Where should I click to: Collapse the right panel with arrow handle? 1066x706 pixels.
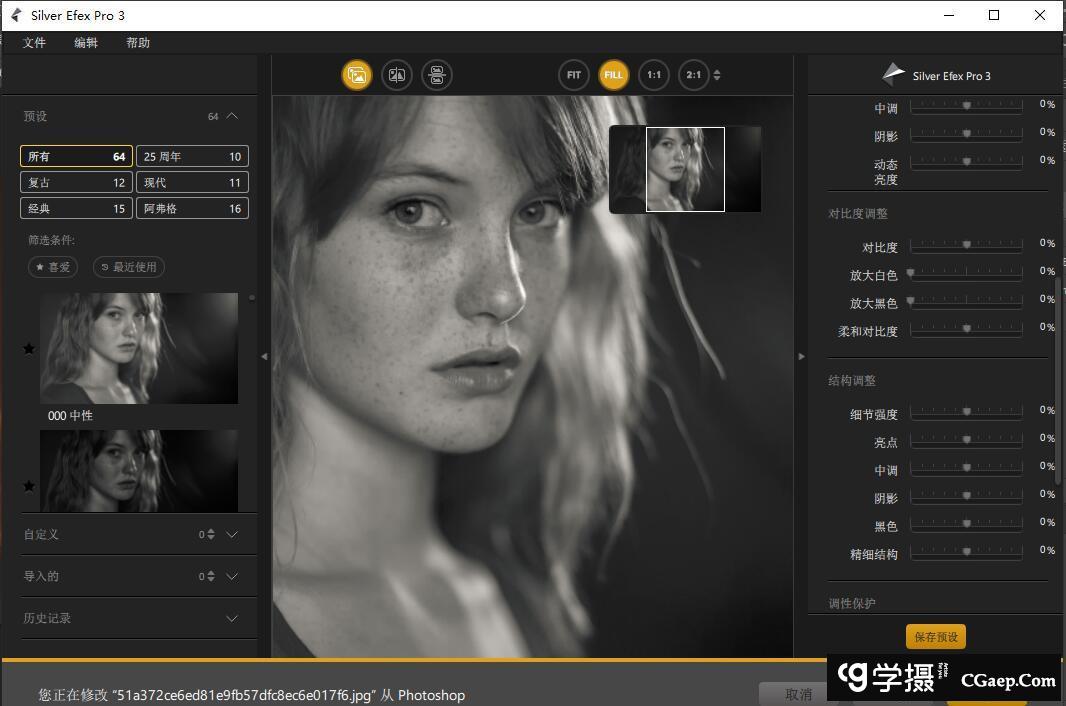point(801,356)
